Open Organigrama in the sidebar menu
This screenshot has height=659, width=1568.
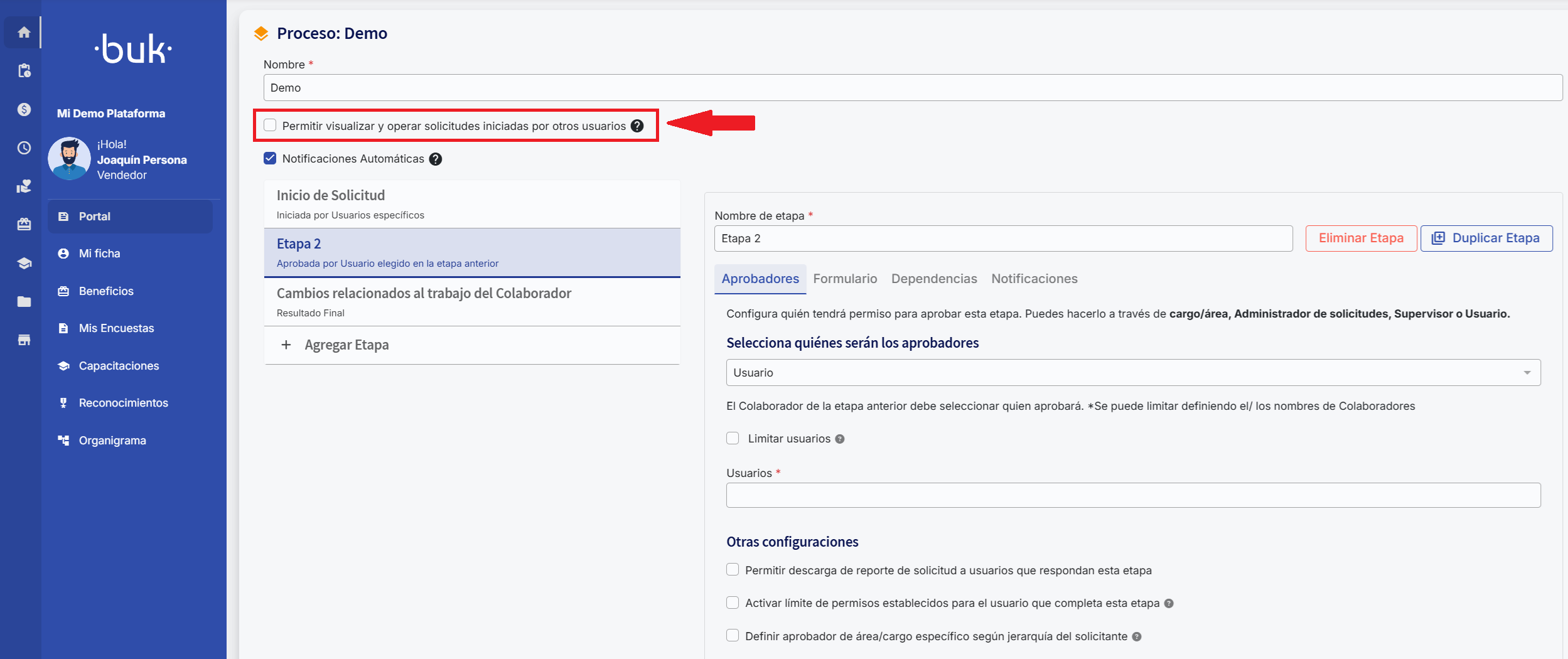click(112, 441)
